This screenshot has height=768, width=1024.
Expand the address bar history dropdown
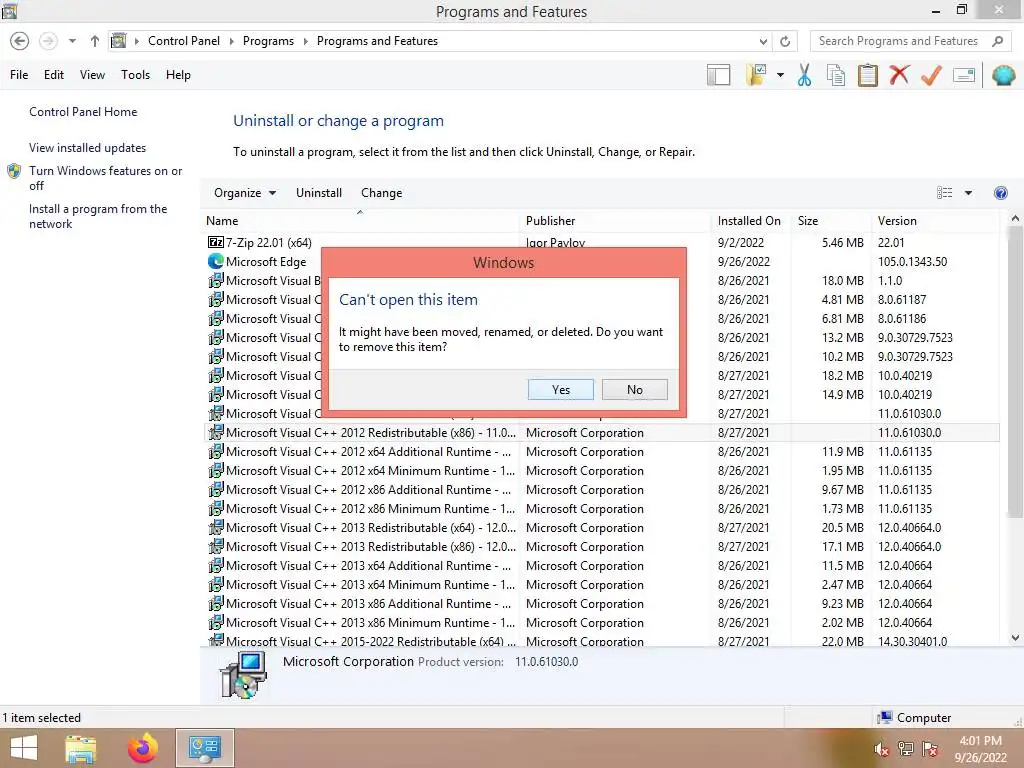point(763,41)
